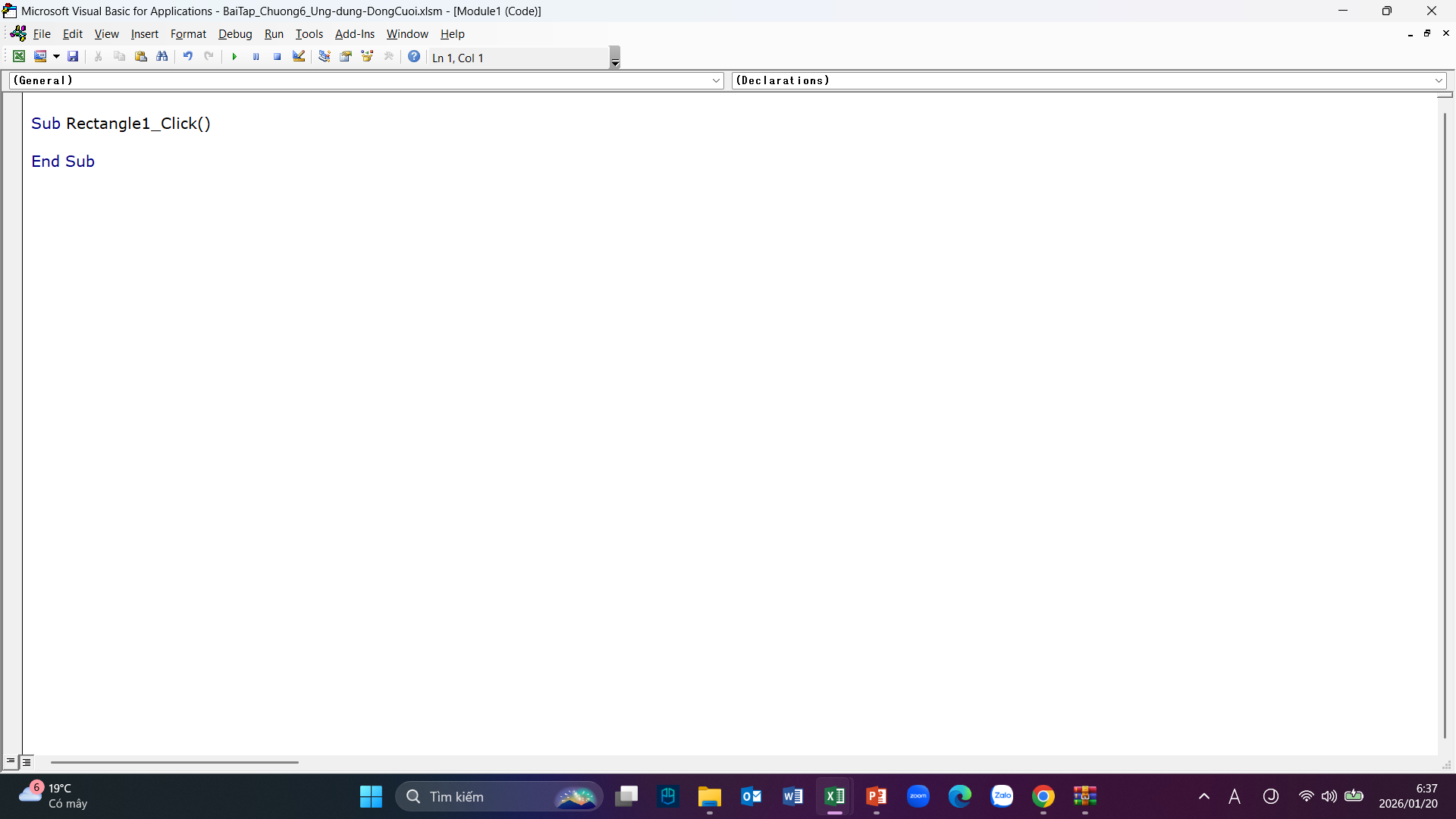
Task: Click the horizontal scrollbar thumb
Action: 174,762
